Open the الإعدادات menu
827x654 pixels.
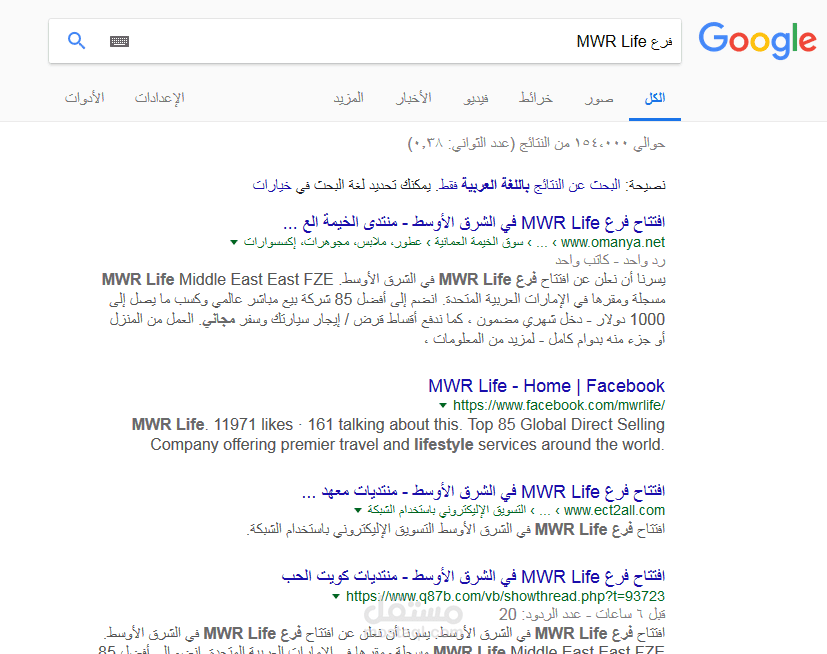pyautogui.click(x=159, y=98)
